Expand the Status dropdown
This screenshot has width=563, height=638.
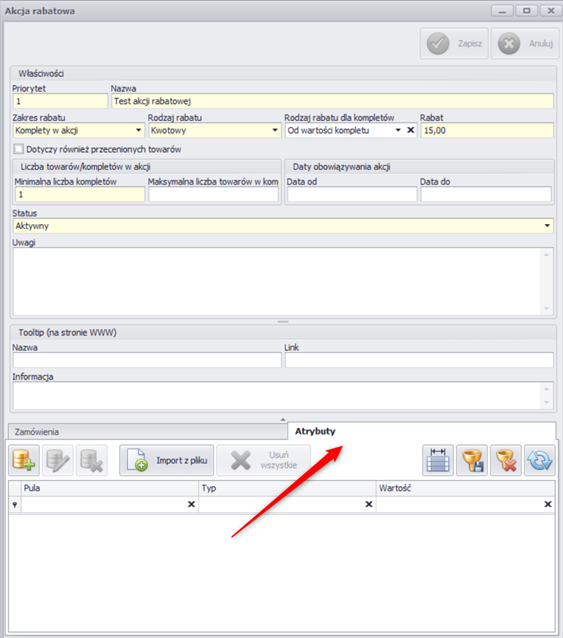tap(547, 226)
